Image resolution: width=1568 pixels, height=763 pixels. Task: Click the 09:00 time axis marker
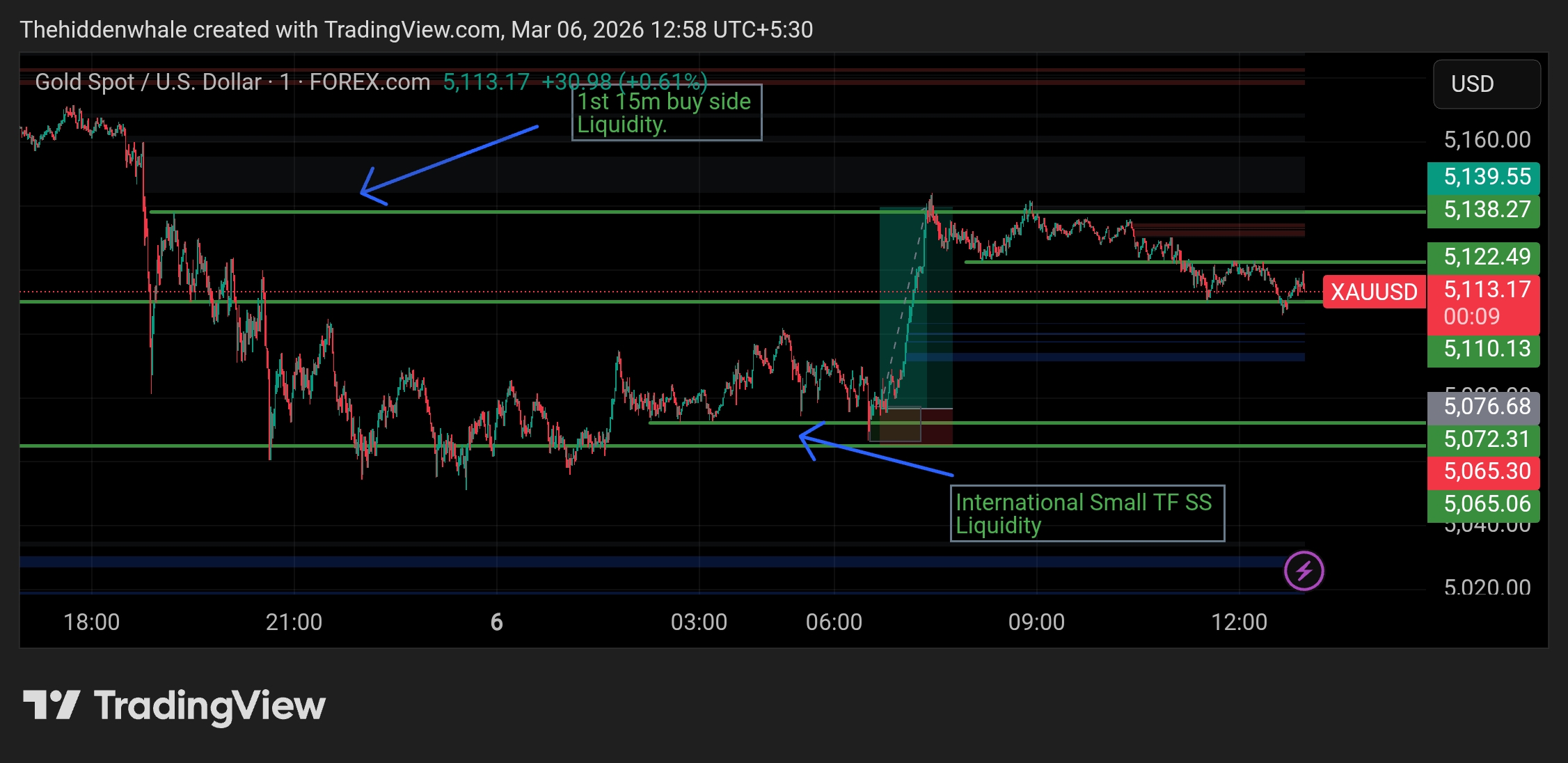[x=1036, y=622]
